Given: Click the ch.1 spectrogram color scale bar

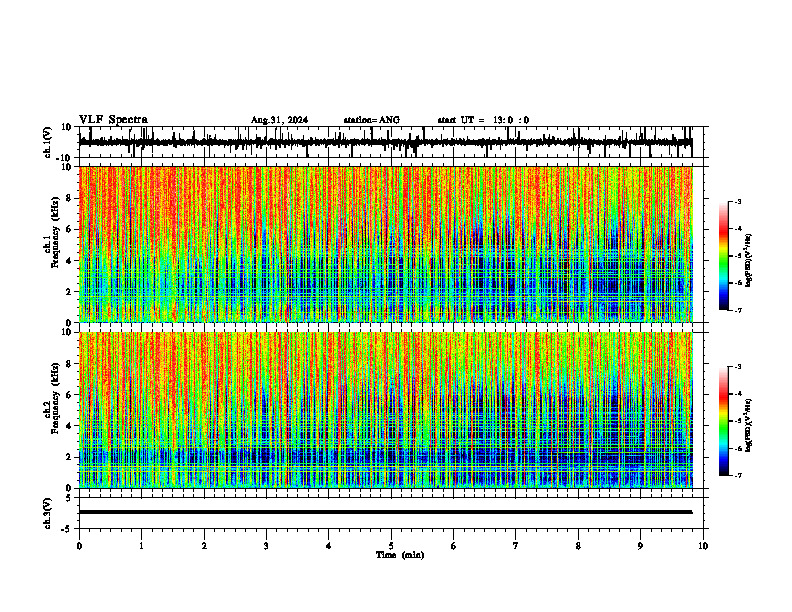Looking at the screenshot, I should coord(724,256).
